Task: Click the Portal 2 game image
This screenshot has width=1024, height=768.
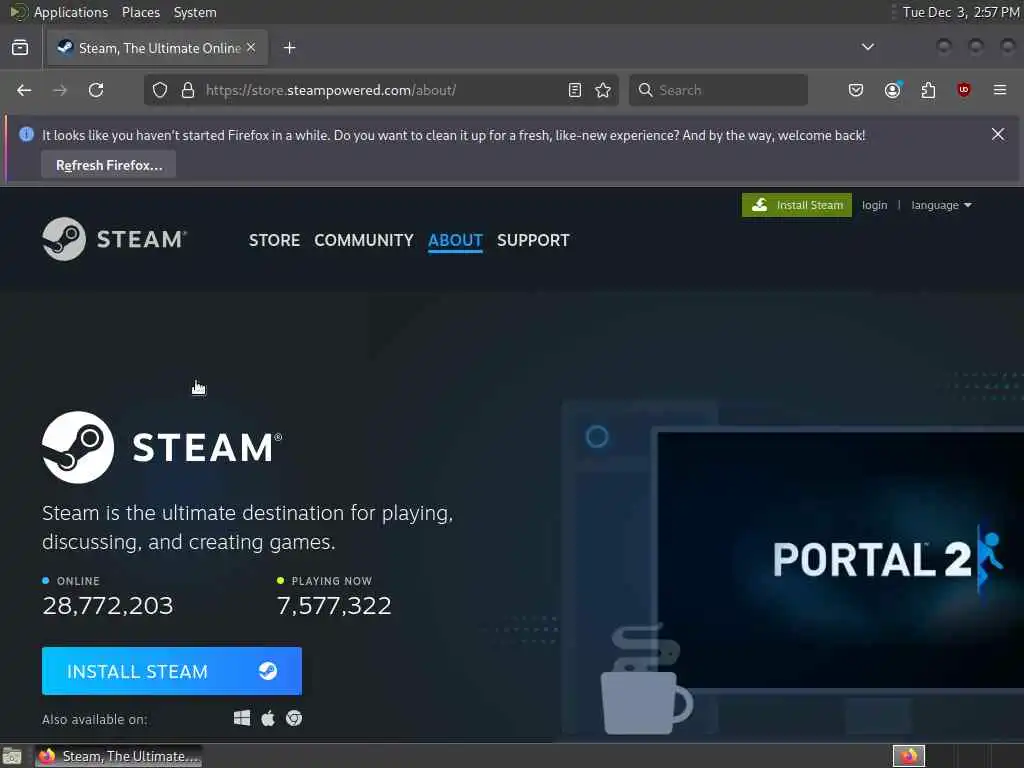Action: [841, 560]
